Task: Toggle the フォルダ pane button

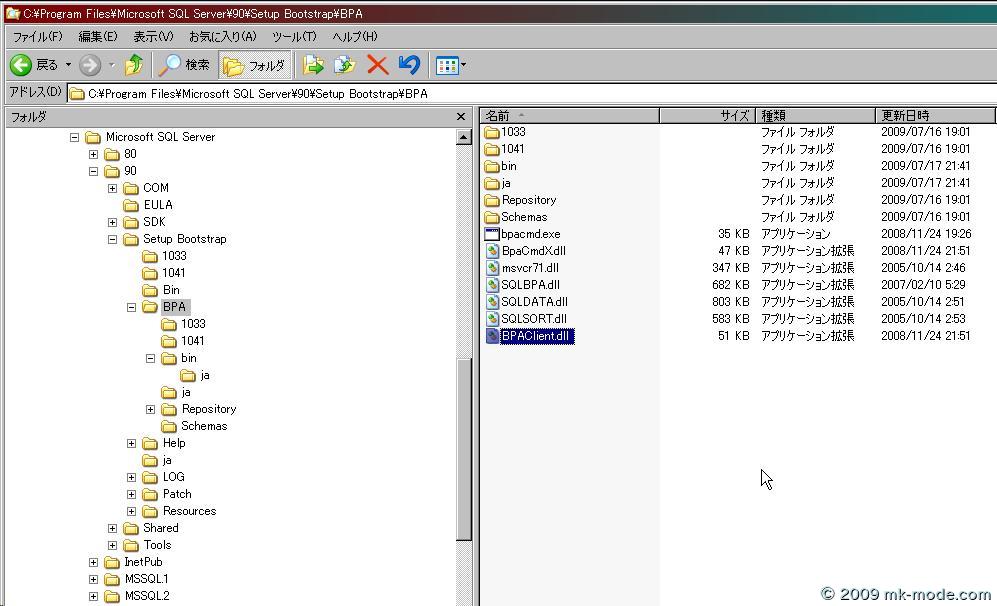Action: coord(255,64)
